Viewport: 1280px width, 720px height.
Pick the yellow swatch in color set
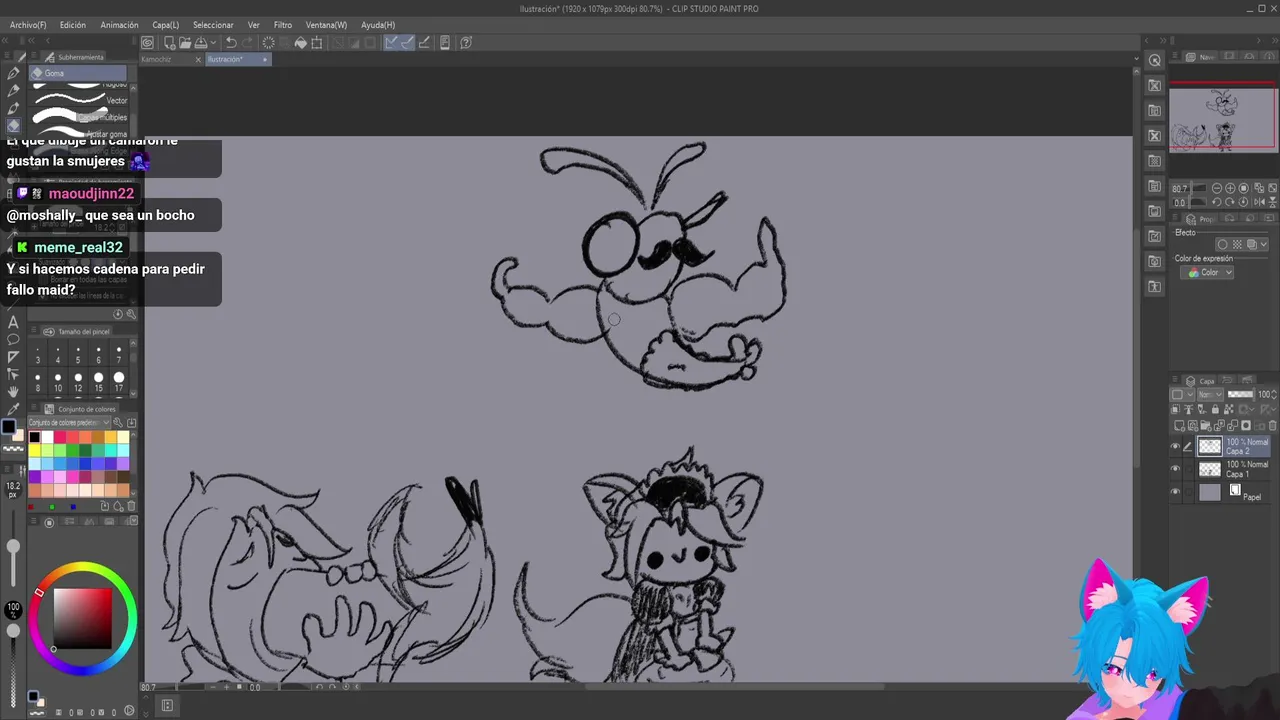tap(34, 451)
